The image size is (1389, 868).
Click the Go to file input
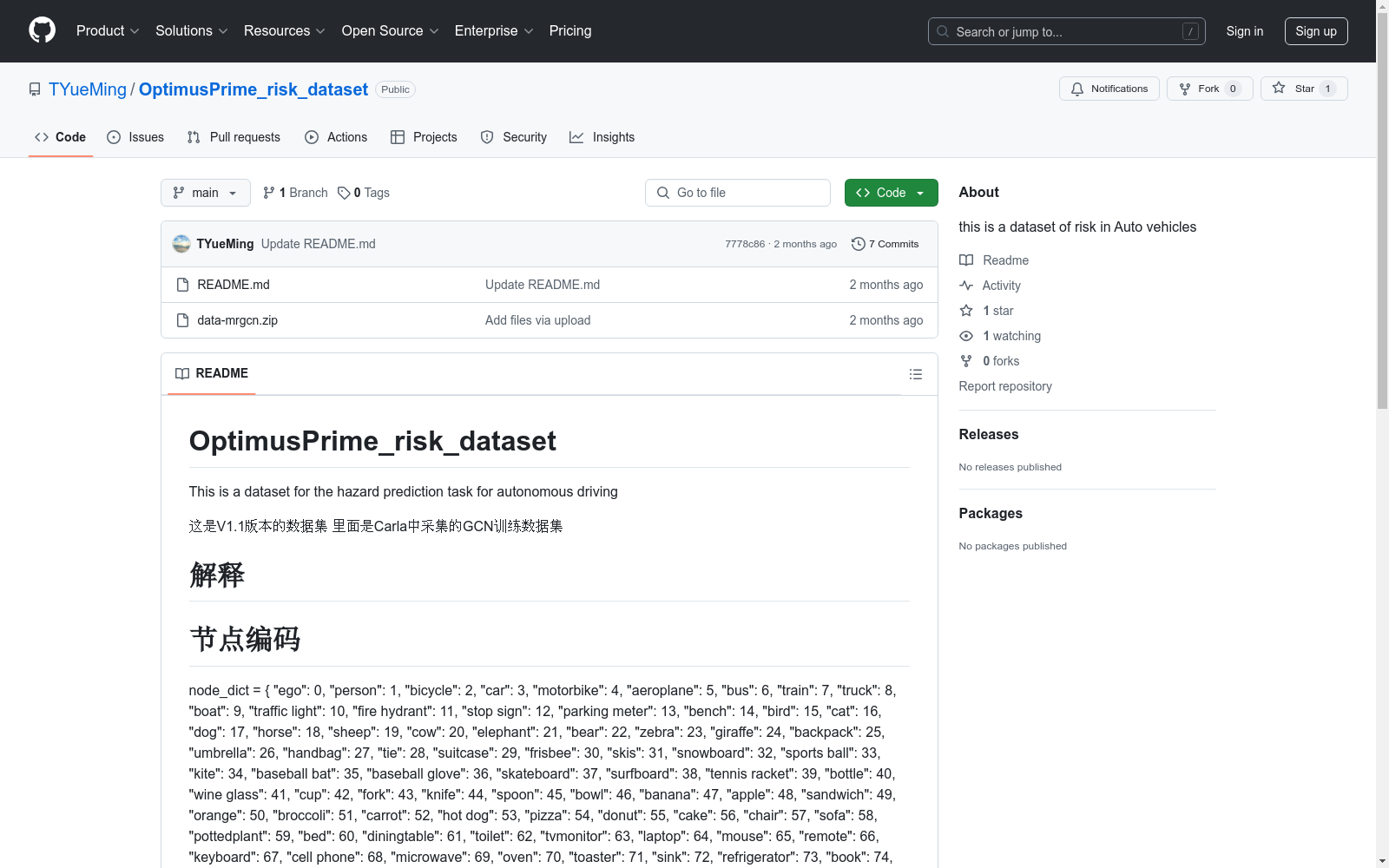(738, 193)
